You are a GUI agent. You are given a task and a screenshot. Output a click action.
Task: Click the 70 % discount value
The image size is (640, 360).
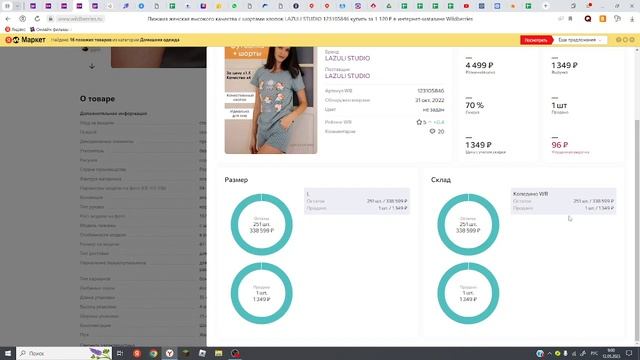click(x=474, y=105)
